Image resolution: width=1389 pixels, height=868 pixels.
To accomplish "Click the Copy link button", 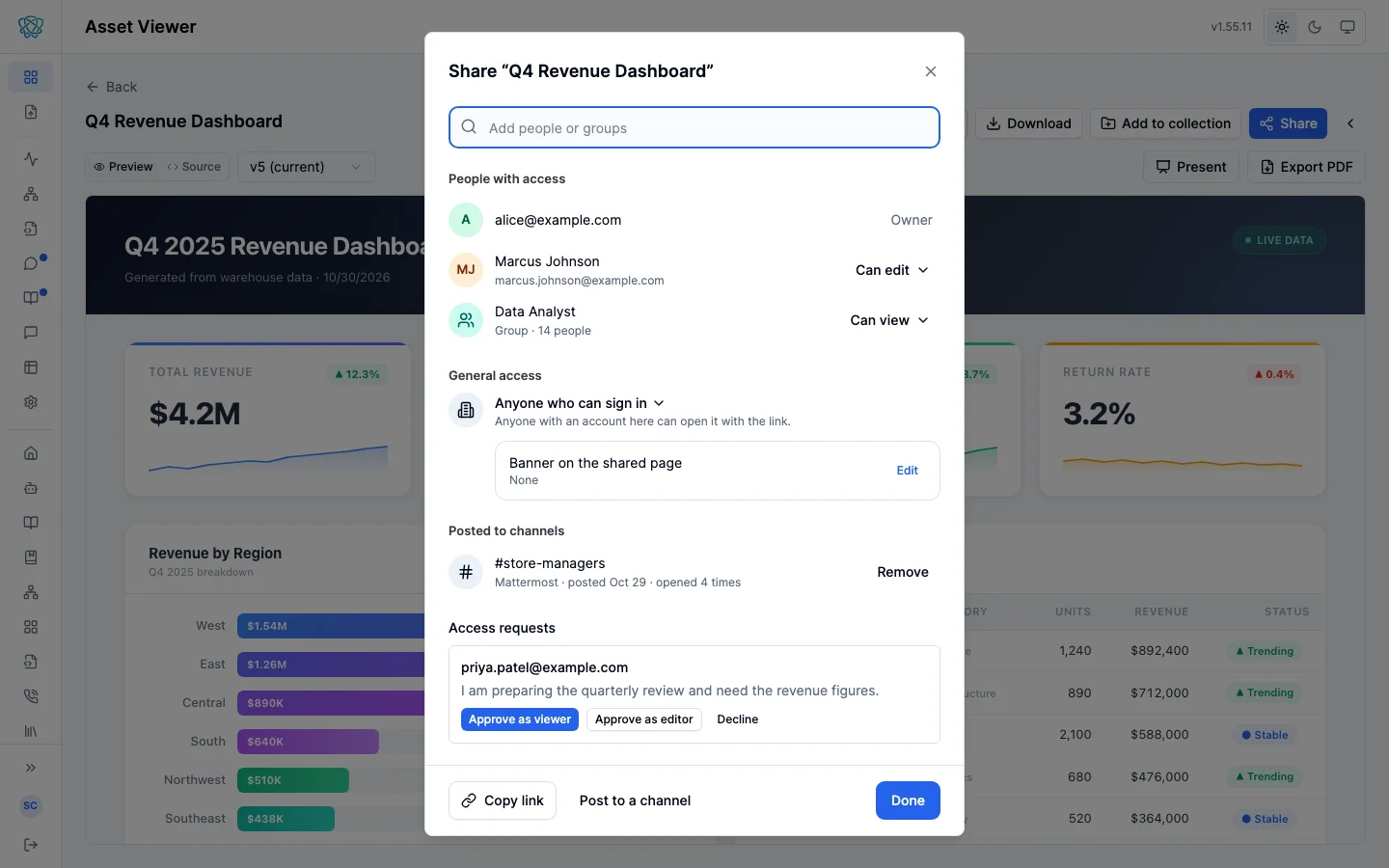I will (503, 800).
